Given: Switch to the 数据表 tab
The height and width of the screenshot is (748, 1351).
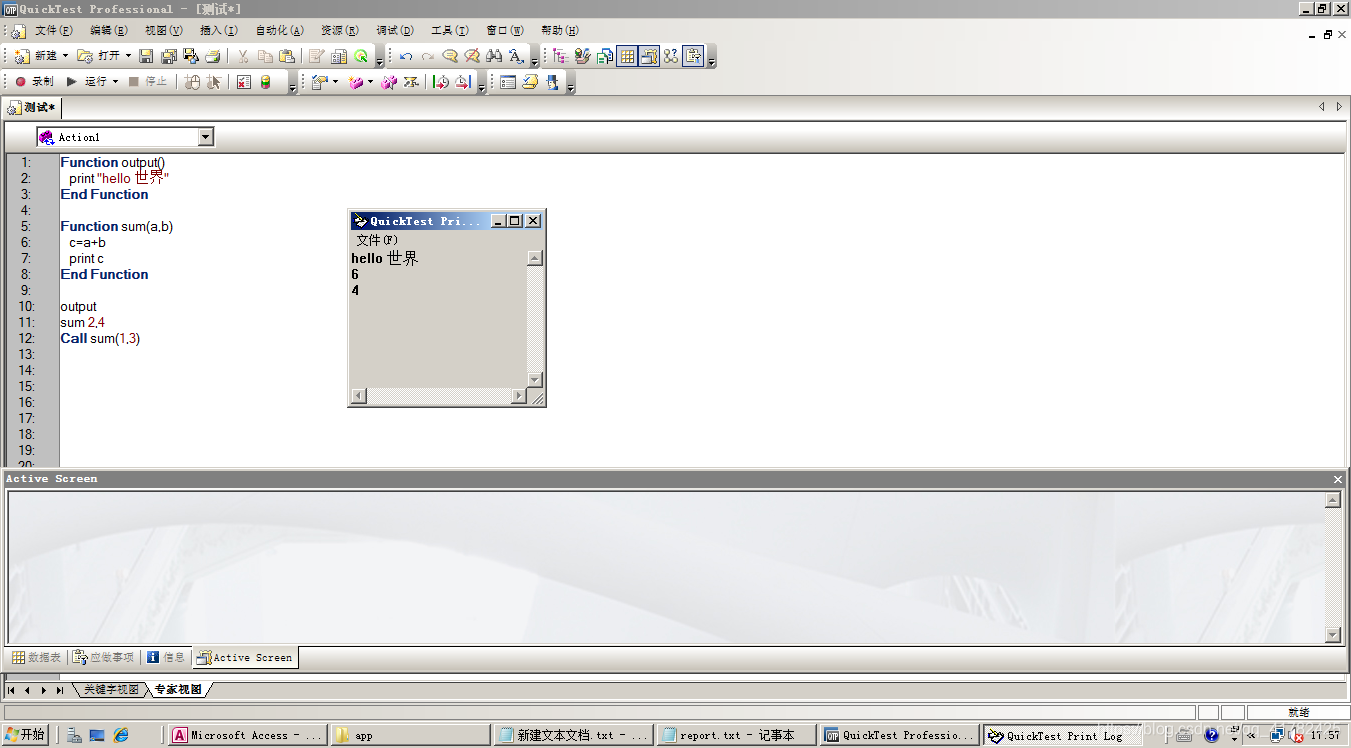Looking at the screenshot, I should [37, 657].
